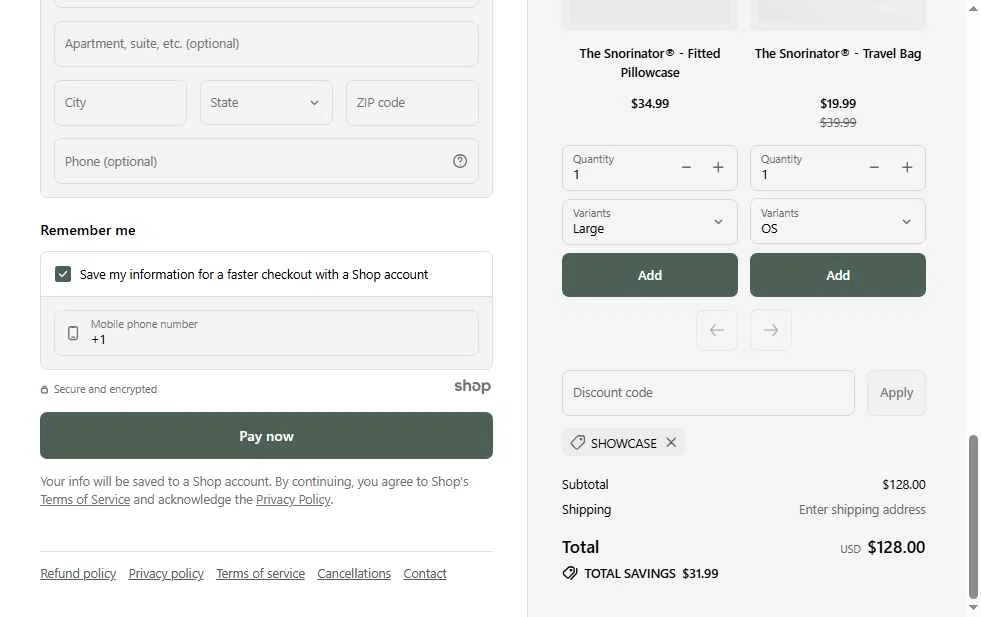Click the scrollbar down arrow
981x617 pixels.
[x=973, y=608]
